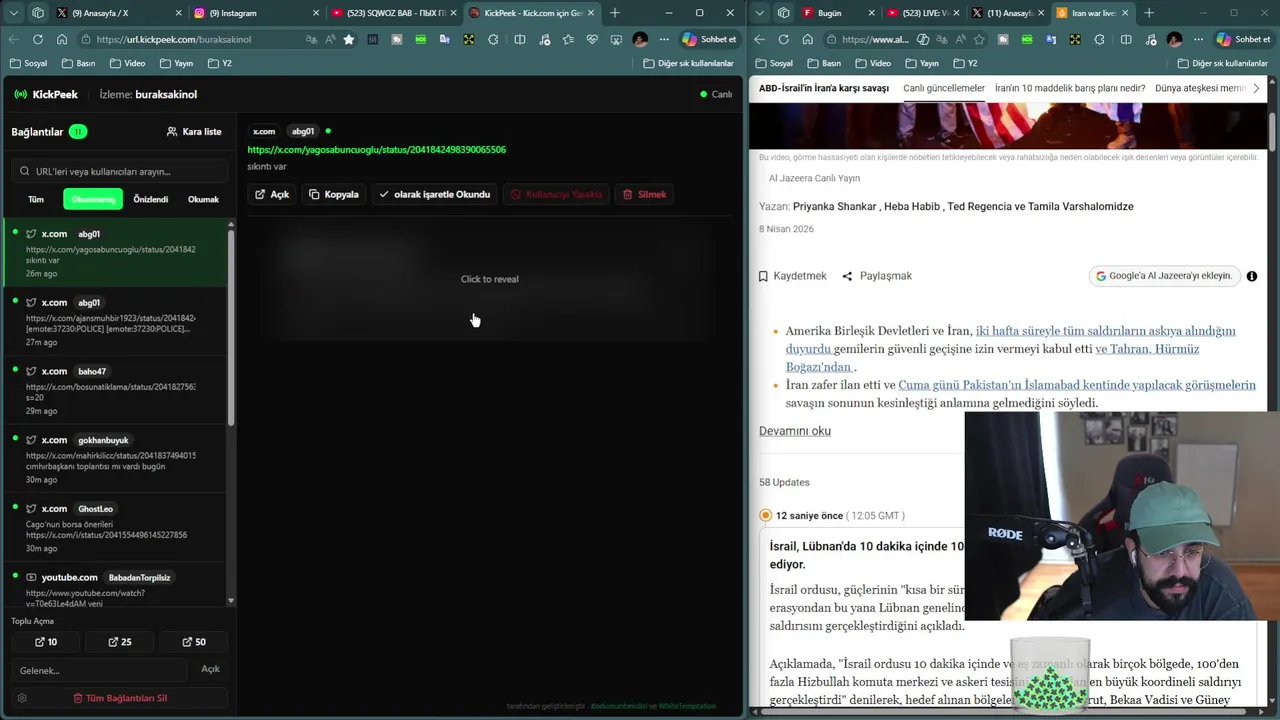The width and height of the screenshot is (1280, 720).
Task: Click to reveal blurred preview
Action: coord(490,279)
